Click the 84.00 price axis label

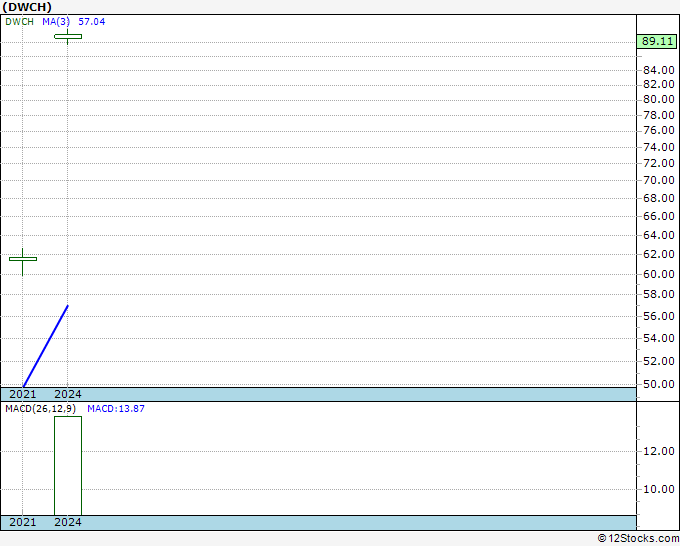click(x=657, y=70)
